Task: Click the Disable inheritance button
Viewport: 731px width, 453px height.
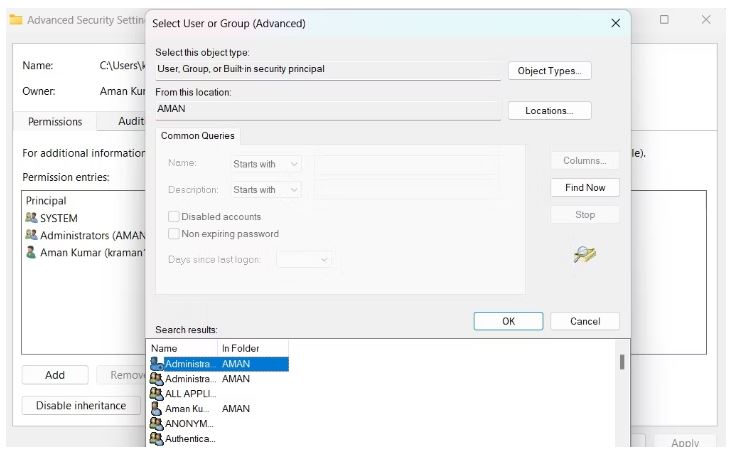Action: click(x=81, y=405)
